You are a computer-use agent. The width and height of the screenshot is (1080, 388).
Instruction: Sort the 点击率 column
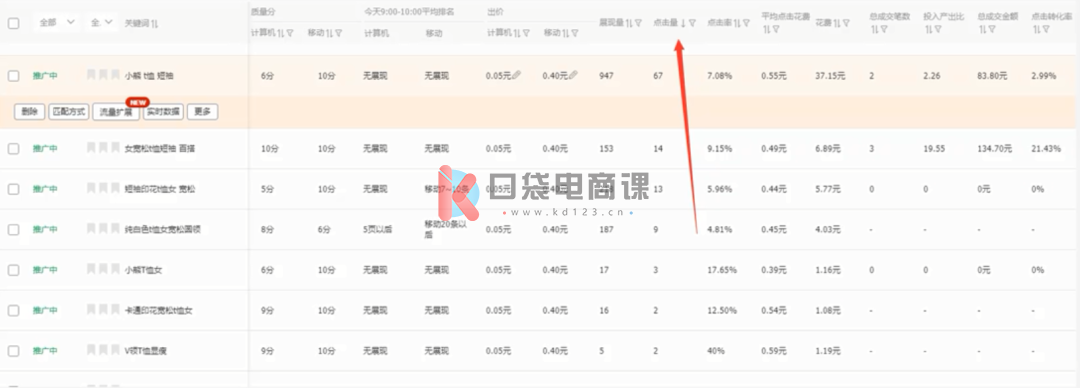tap(737, 23)
